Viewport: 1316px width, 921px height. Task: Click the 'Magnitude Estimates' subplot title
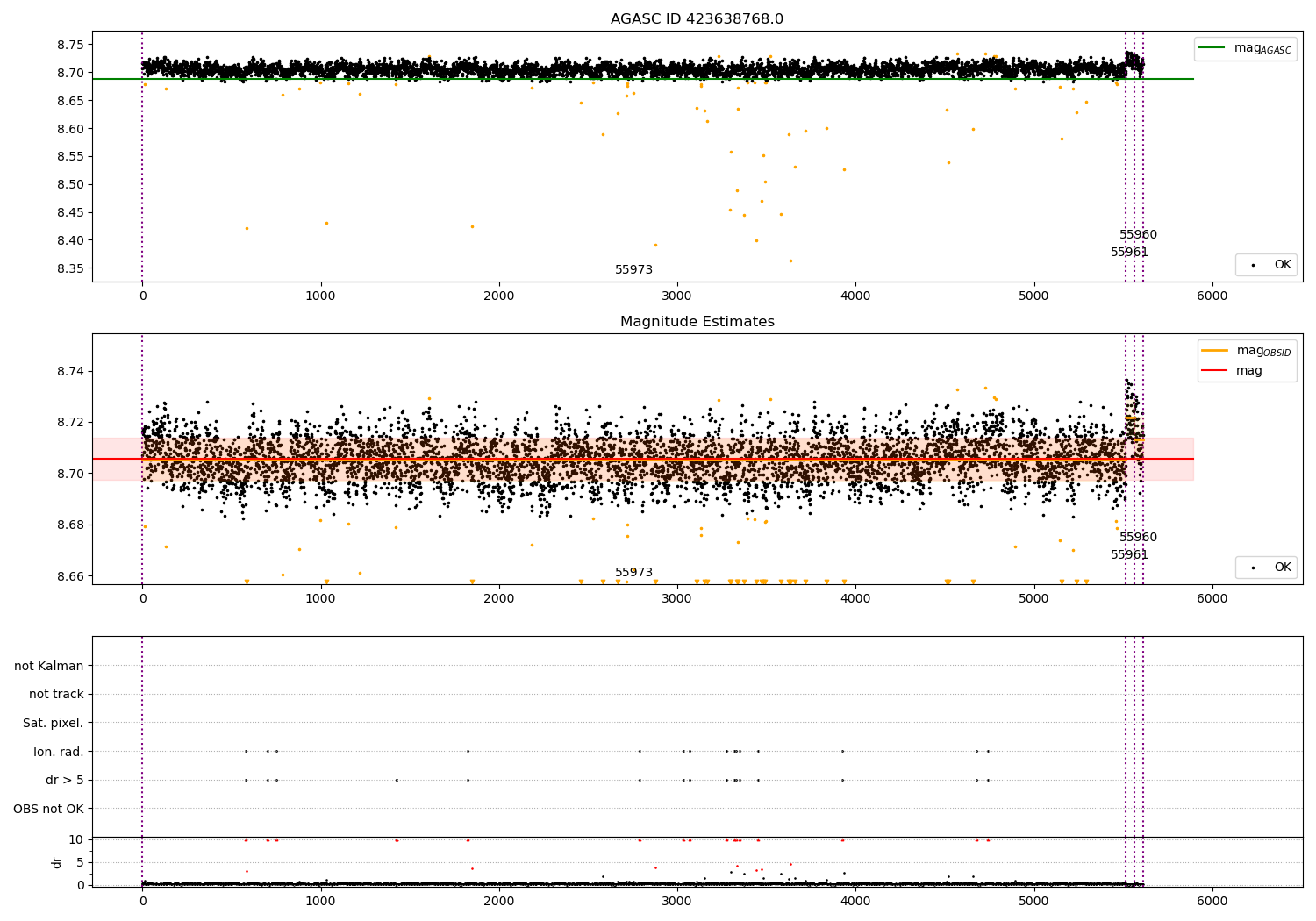click(x=697, y=322)
